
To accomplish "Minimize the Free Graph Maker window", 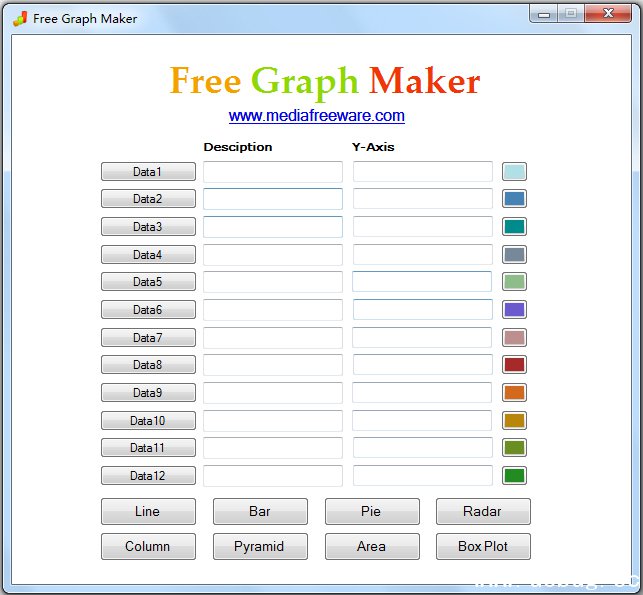I will coord(544,14).
